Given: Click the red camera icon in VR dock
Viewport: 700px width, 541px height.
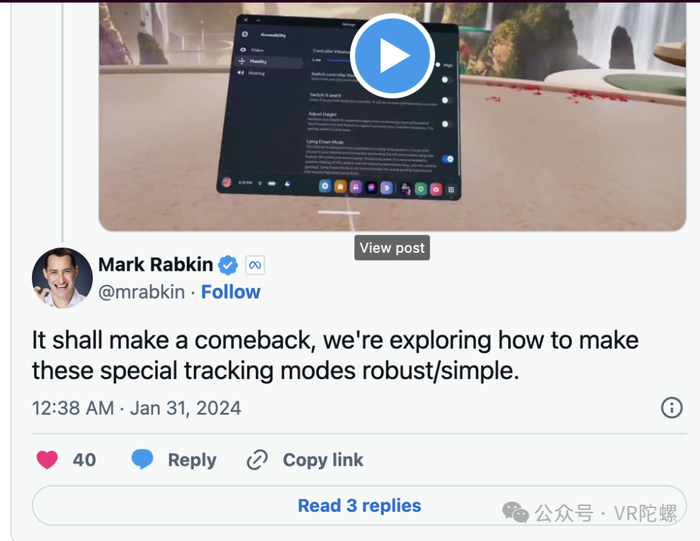Looking at the screenshot, I should (x=436, y=189).
